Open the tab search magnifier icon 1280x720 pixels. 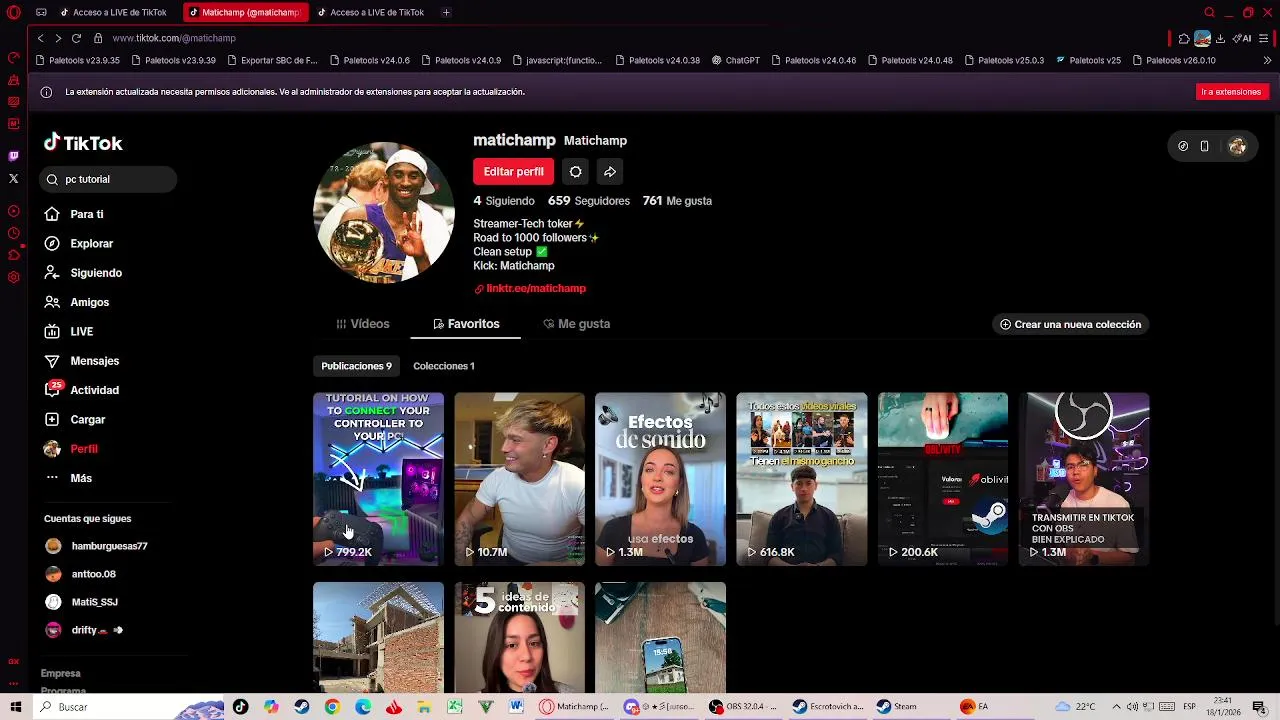(1209, 12)
